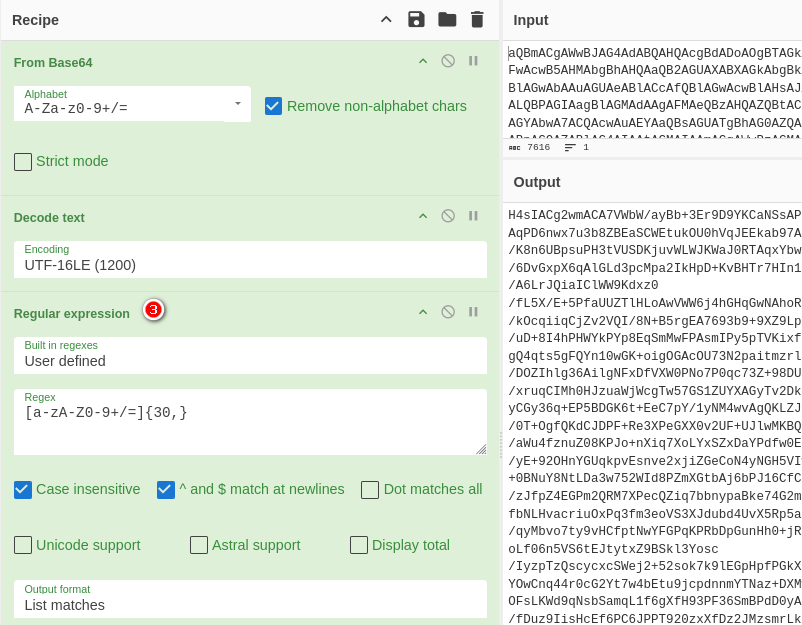Open Built in regexes User defined dropdown
This screenshot has height=625, width=802.
250,355
